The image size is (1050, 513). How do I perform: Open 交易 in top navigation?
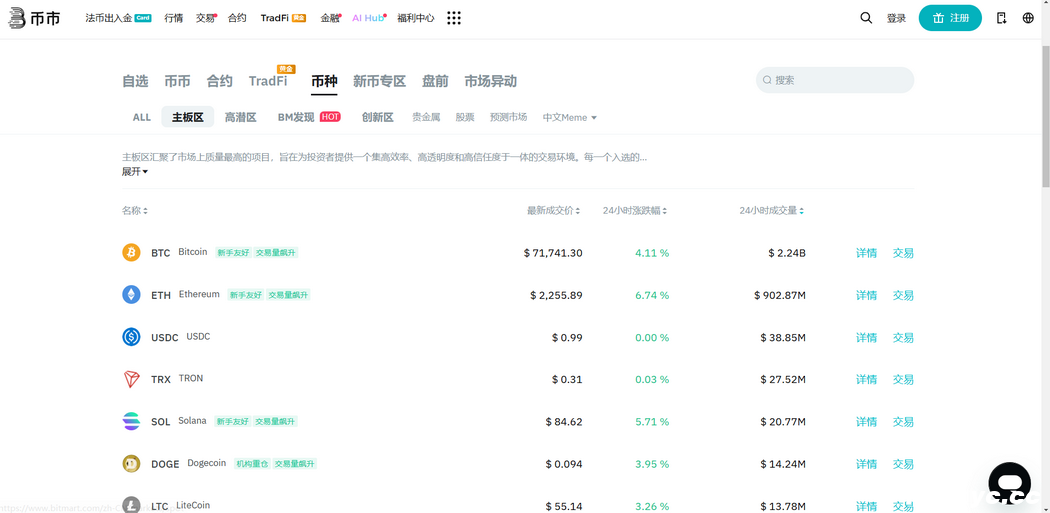click(206, 18)
